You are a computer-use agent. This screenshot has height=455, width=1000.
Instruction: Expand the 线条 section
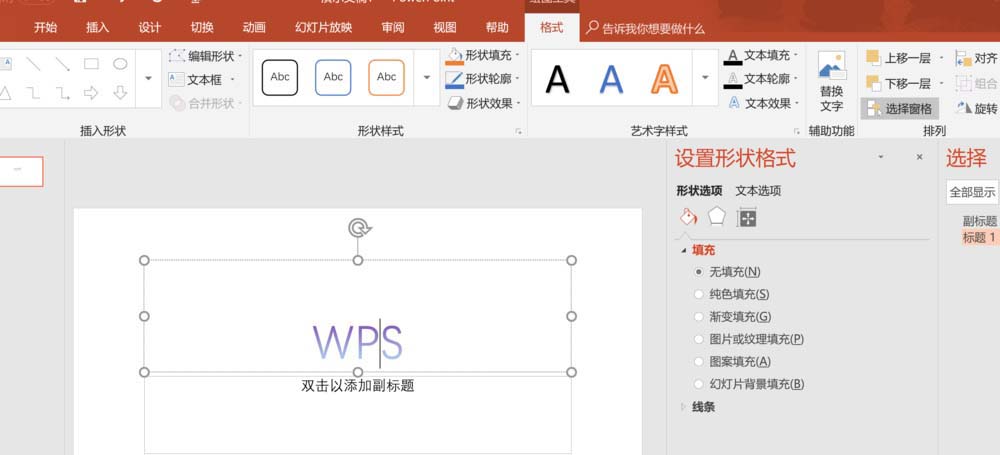click(x=684, y=407)
